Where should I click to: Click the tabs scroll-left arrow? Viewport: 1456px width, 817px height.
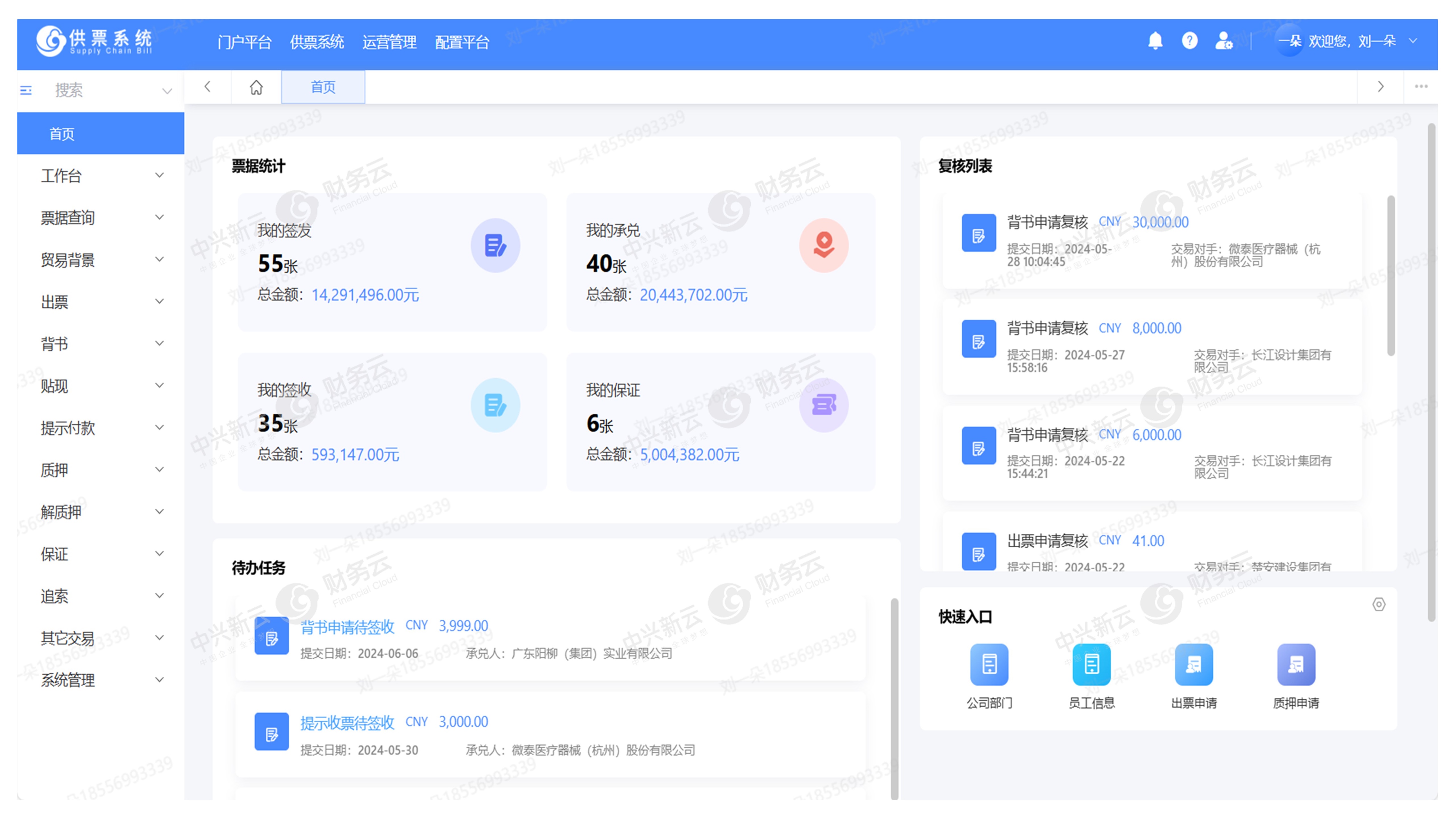coord(207,87)
